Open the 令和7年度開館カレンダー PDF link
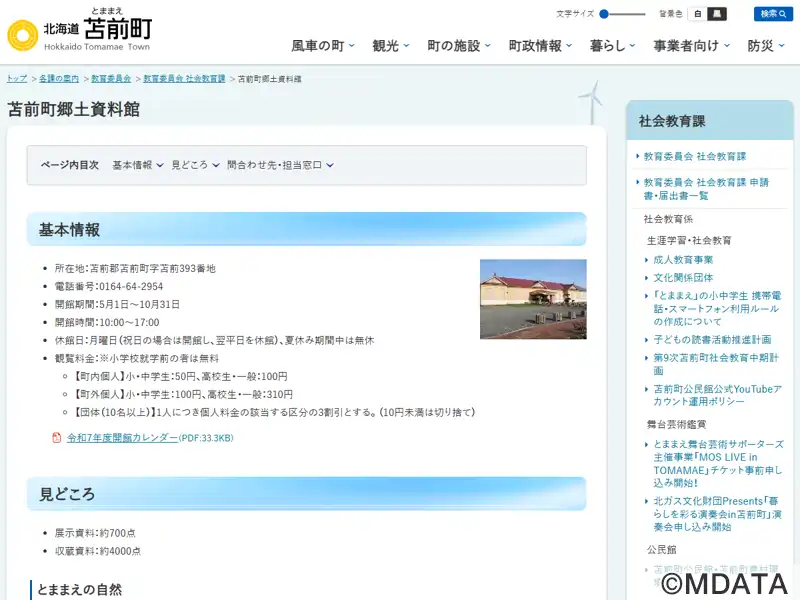 click(x=122, y=438)
